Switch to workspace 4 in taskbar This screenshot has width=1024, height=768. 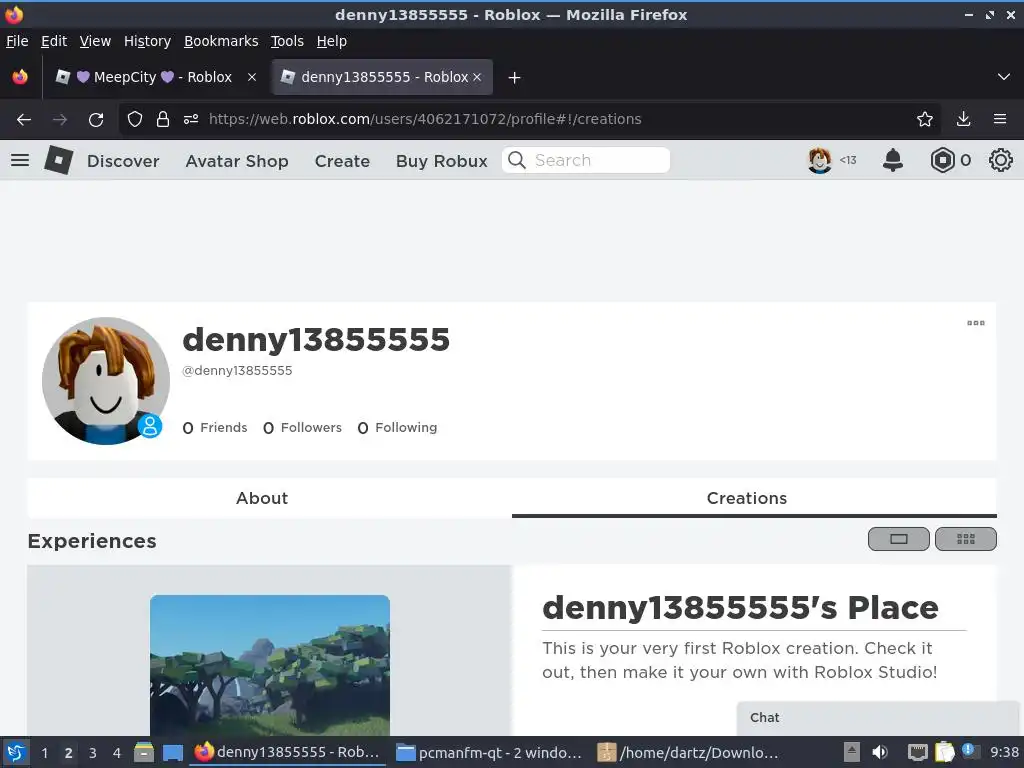coord(116,753)
